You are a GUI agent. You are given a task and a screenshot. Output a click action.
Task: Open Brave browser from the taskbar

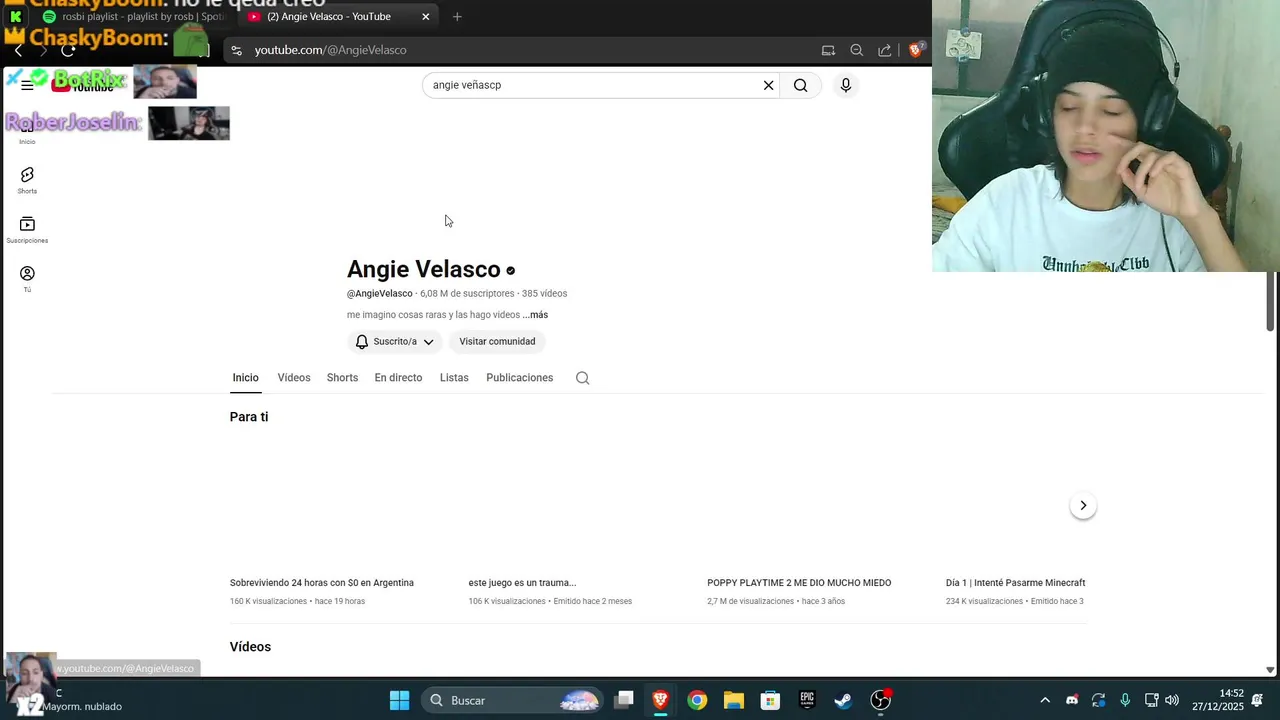[x=660, y=700]
